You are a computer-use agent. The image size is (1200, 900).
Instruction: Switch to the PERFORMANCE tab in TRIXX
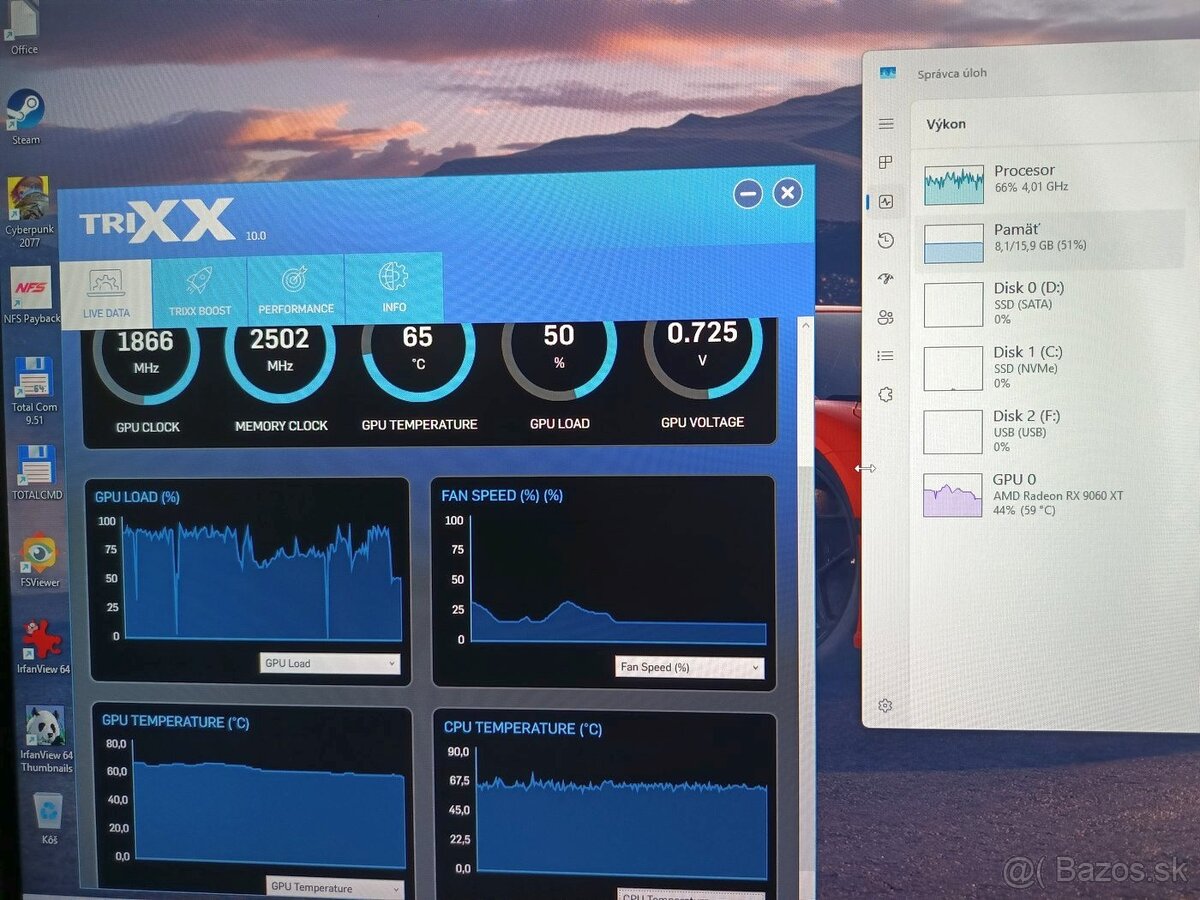tap(296, 290)
